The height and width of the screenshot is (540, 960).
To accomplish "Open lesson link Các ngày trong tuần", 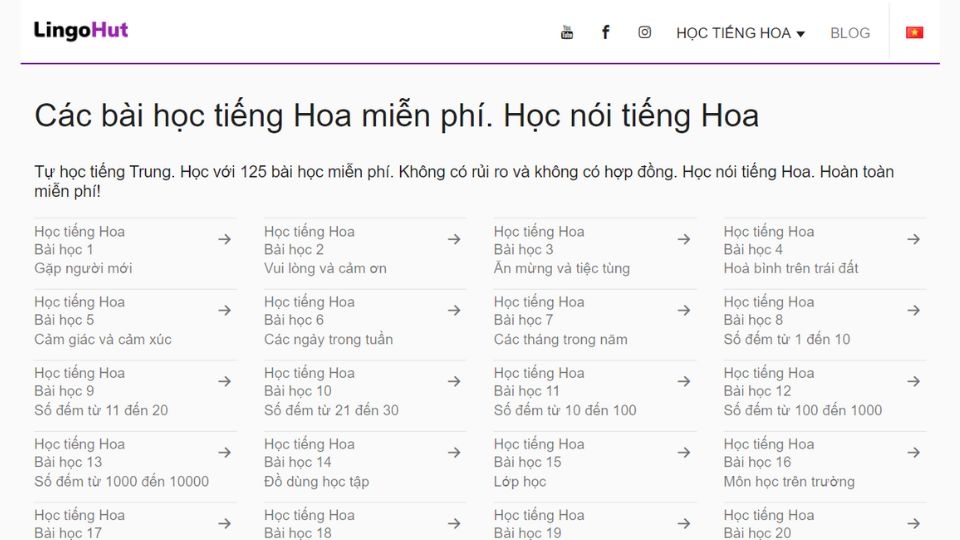I will coord(329,339).
